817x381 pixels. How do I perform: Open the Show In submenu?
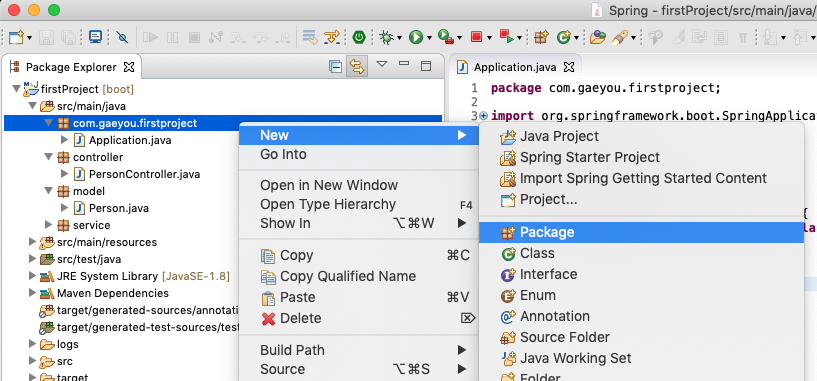pos(358,223)
